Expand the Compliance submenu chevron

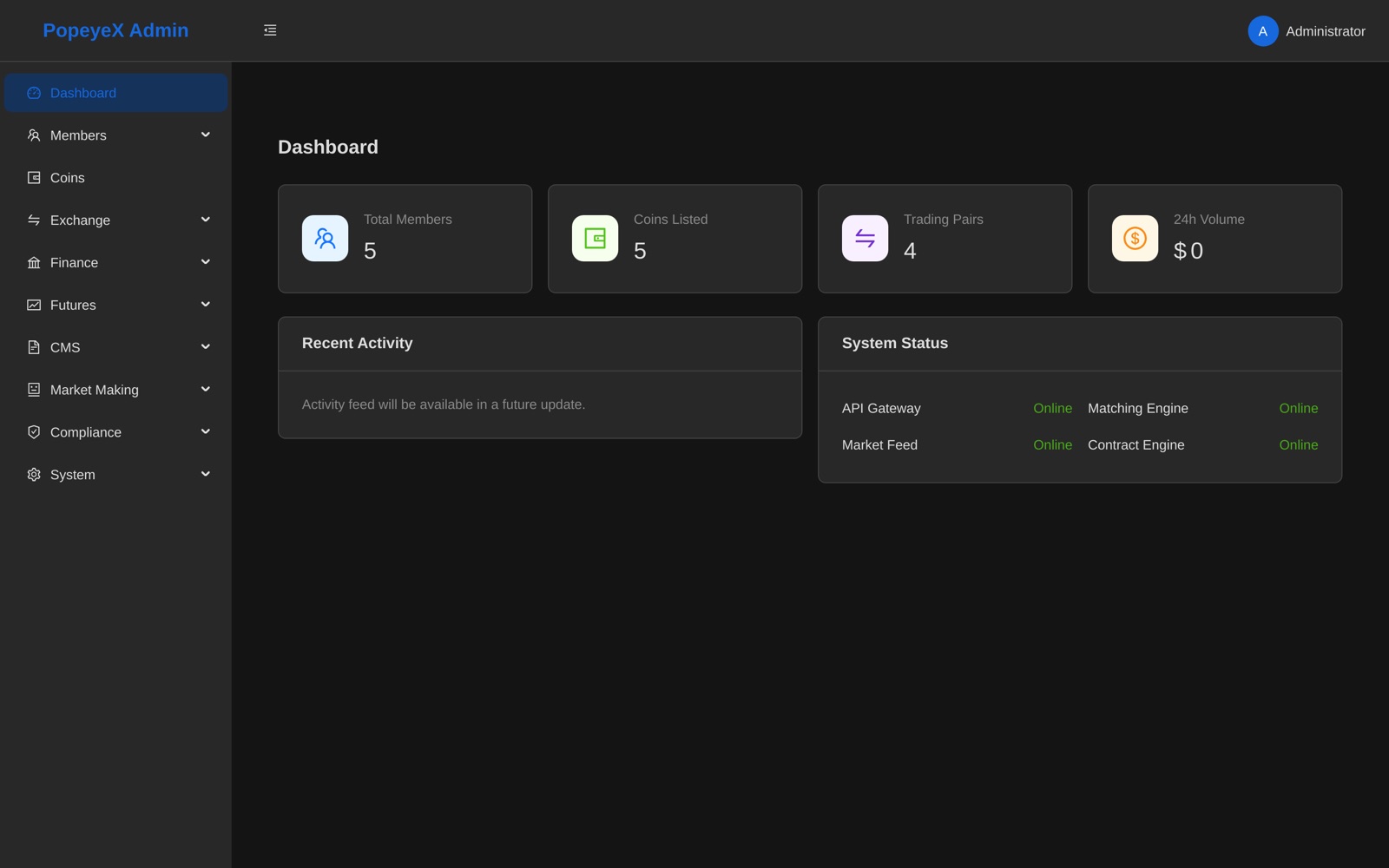206,431
